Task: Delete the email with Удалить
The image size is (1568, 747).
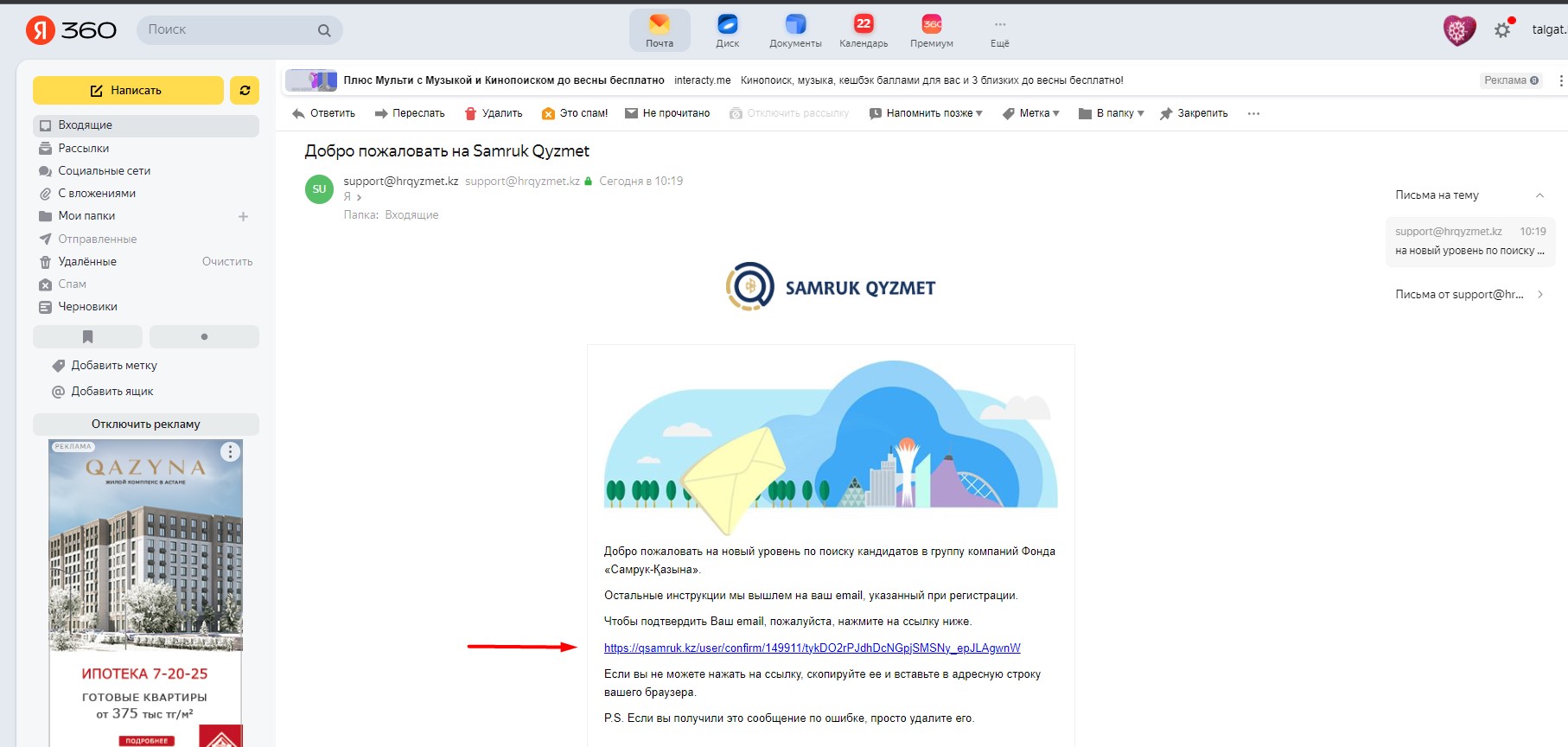Action: (x=494, y=113)
